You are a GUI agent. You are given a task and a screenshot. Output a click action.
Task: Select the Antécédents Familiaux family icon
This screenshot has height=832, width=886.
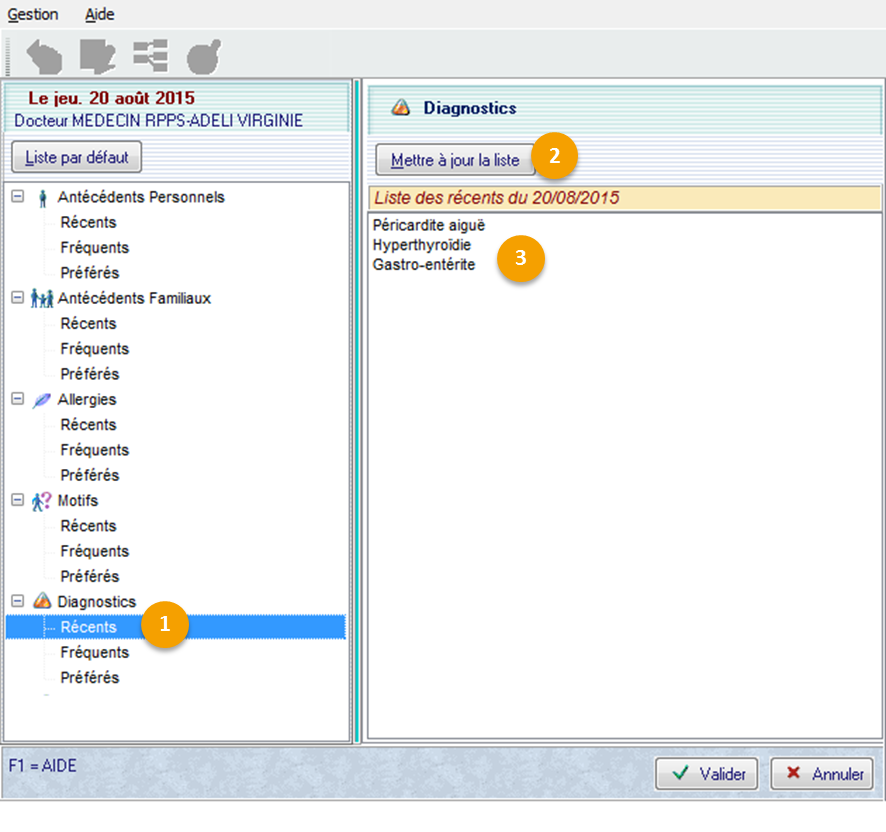pyautogui.click(x=42, y=299)
